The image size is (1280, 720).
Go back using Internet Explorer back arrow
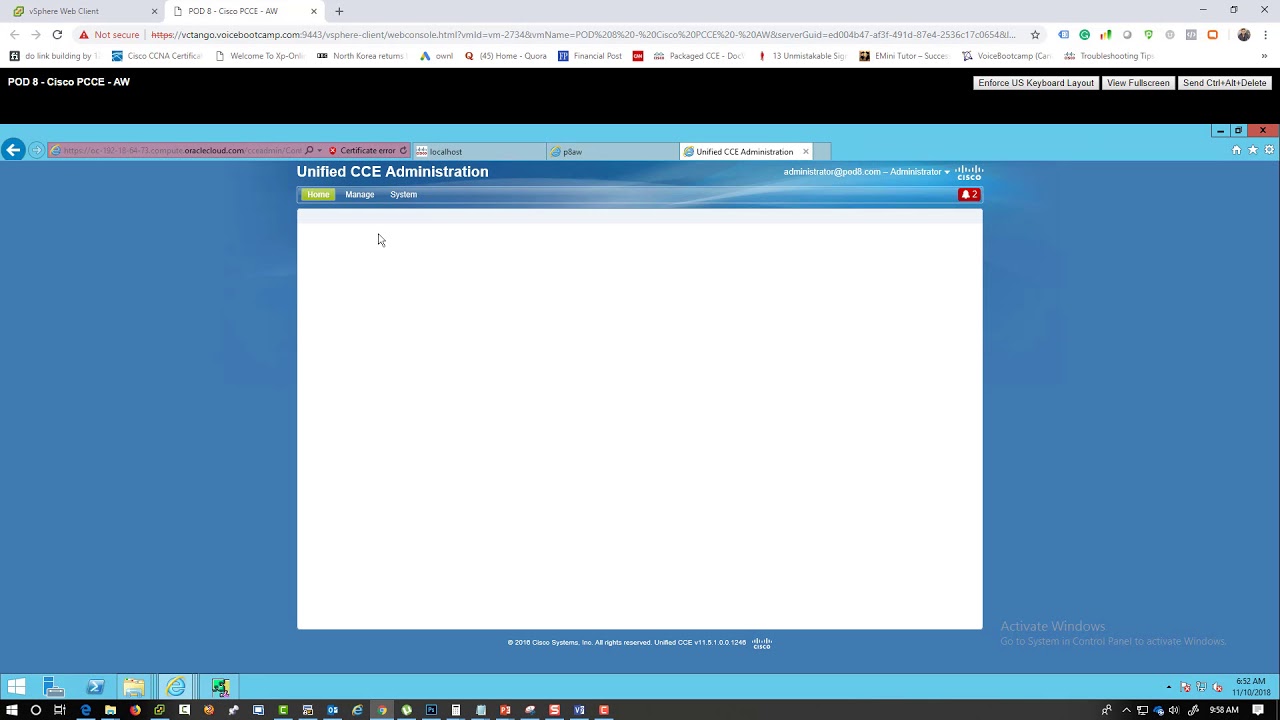tap(13, 150)
